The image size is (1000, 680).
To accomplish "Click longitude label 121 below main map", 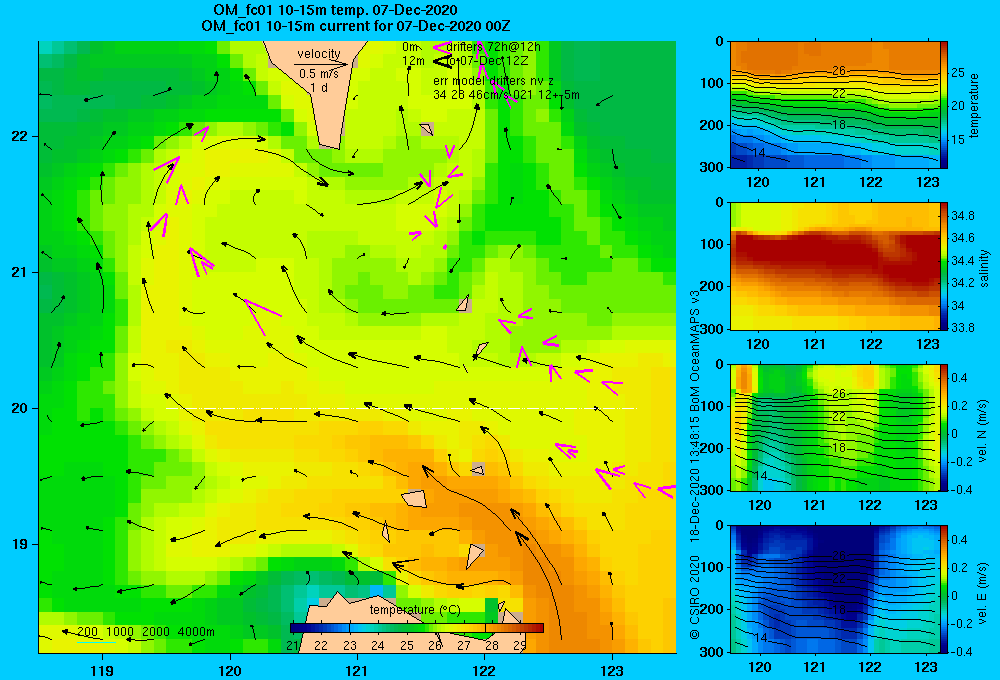I will [357, 670].
